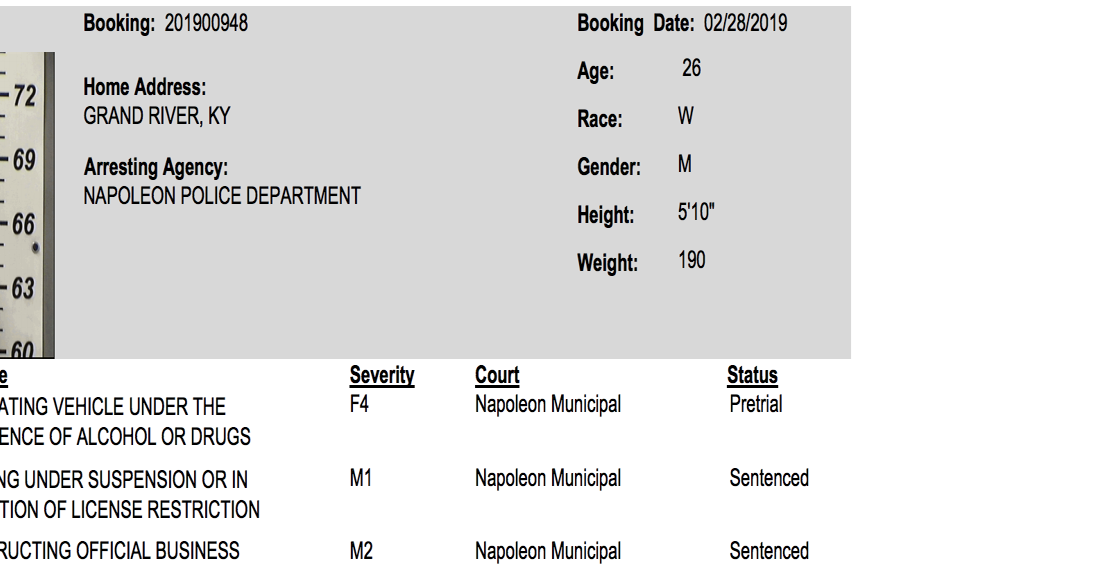Click the Court column header
Viewport: 1101px width, 578px height.
497,375
